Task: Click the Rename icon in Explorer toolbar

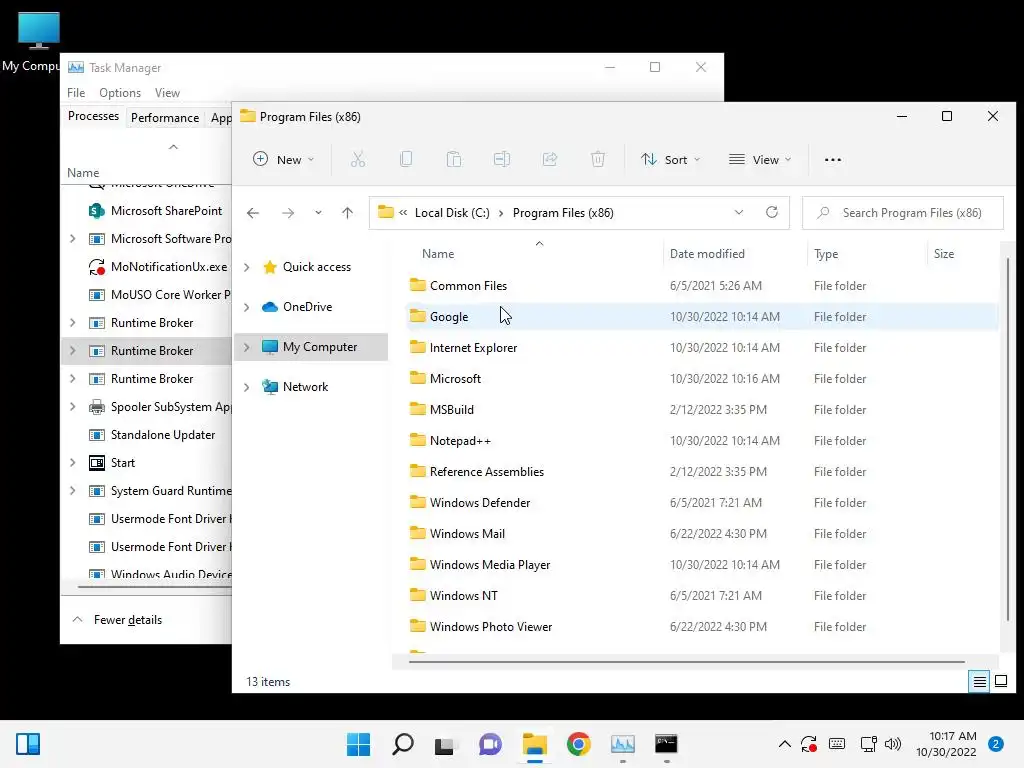Action: (x=502, y=159)
